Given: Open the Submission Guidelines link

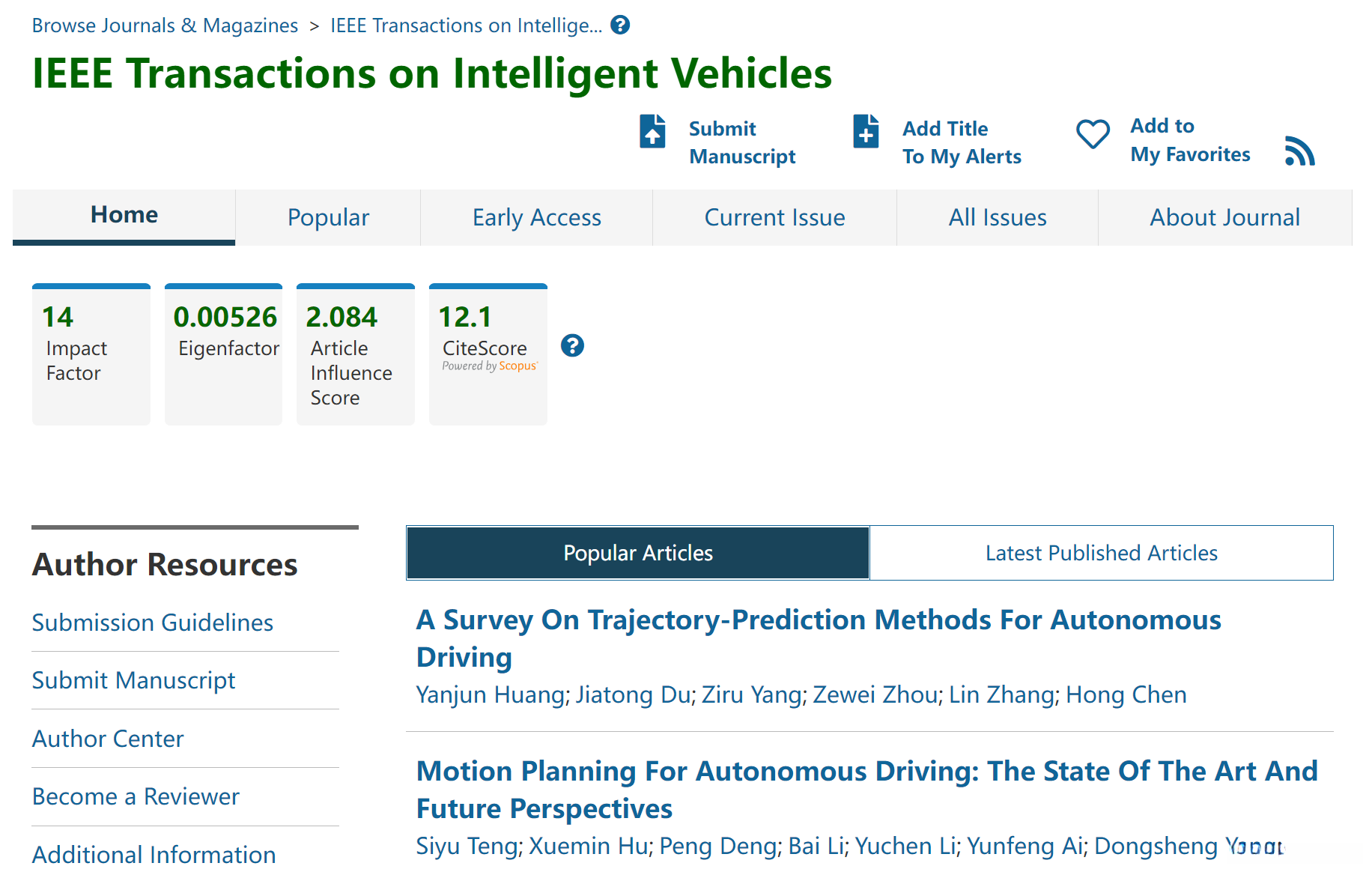Looking at the screenshot, I should click(152, 623).
